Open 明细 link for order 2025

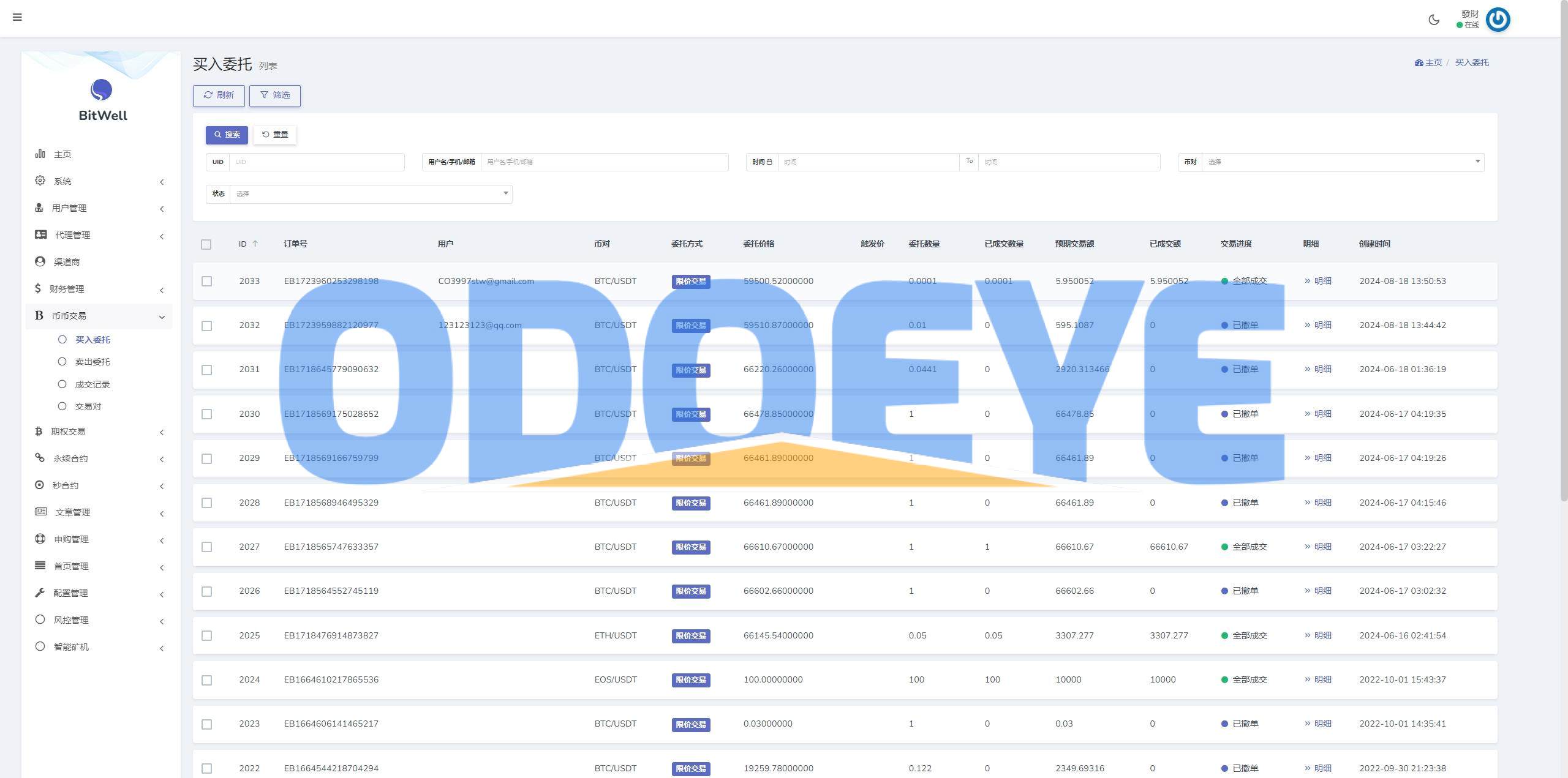pos(1318,635)
